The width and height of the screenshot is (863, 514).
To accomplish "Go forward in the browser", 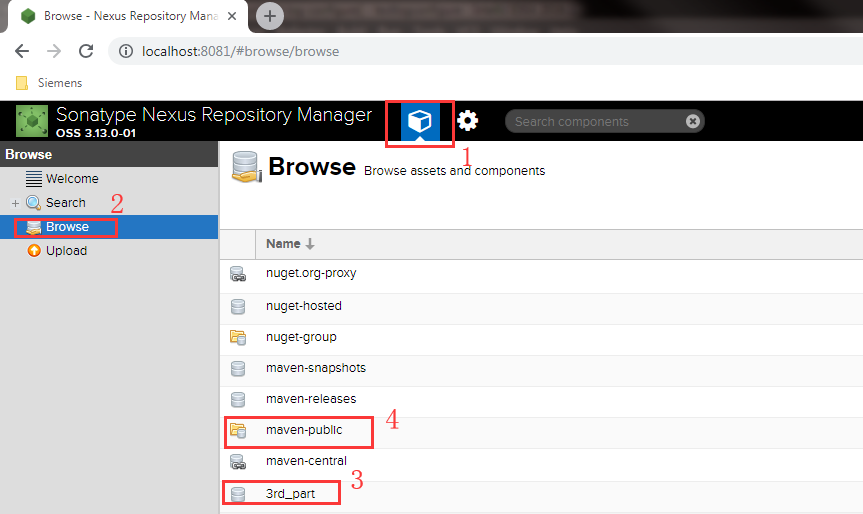I will [54, 51].
